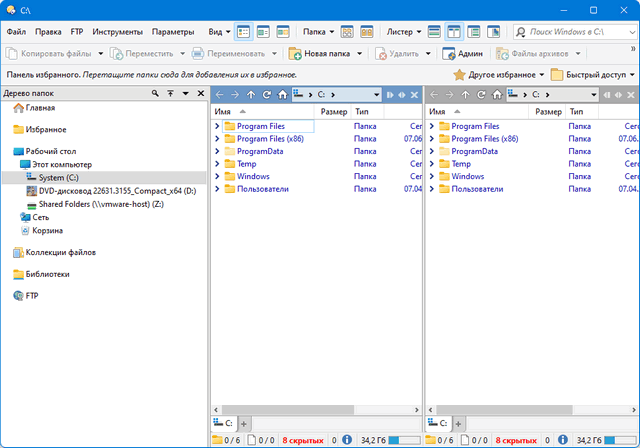Viewport: 640px width, 448px height.
Task: Search in the folder tree panel
Action: pyautogui.click(x=155, y=93)
